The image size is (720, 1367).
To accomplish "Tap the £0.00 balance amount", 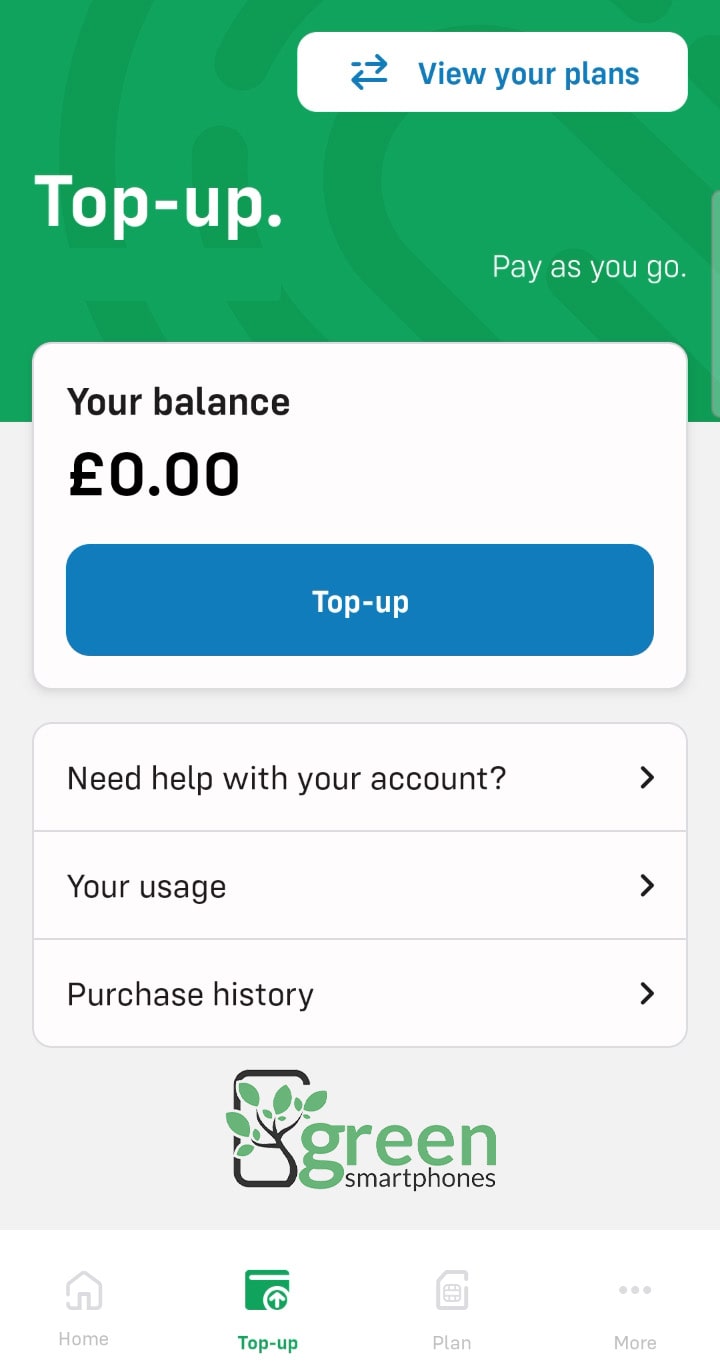I will pos(154,474).
